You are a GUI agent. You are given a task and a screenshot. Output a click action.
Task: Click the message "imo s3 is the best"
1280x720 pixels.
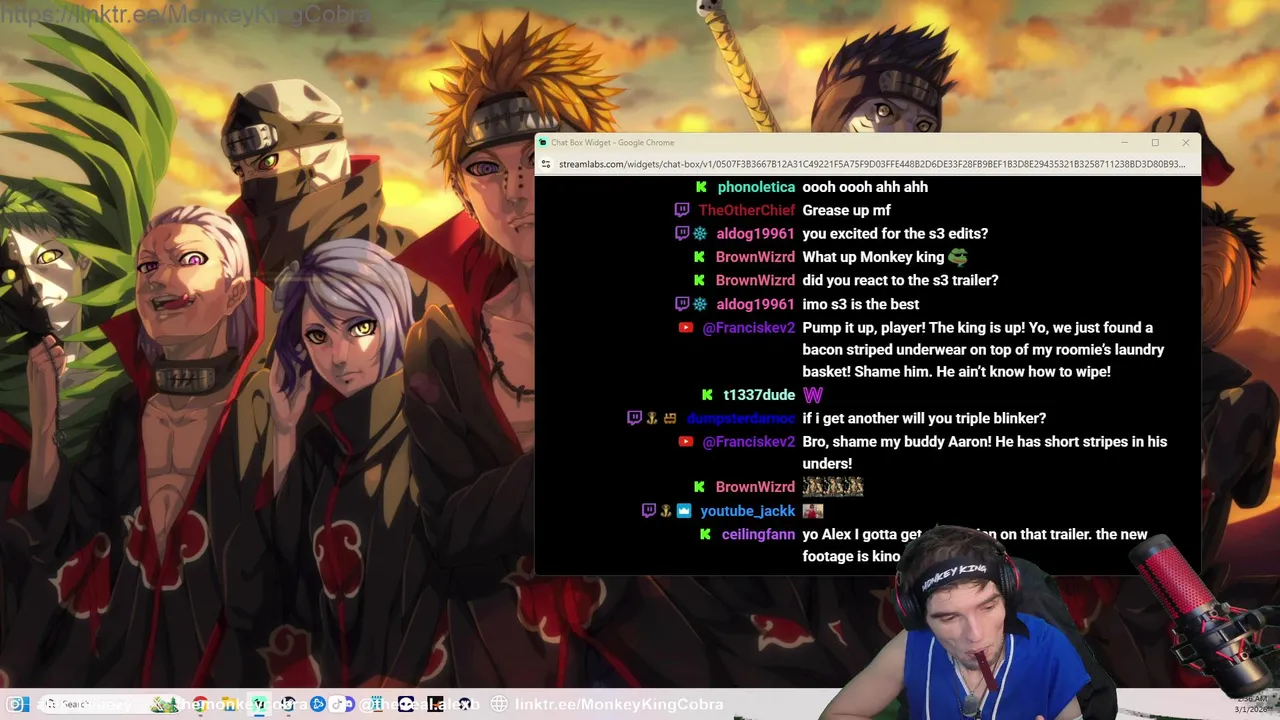pyautogui.click(x=861, y=304)
